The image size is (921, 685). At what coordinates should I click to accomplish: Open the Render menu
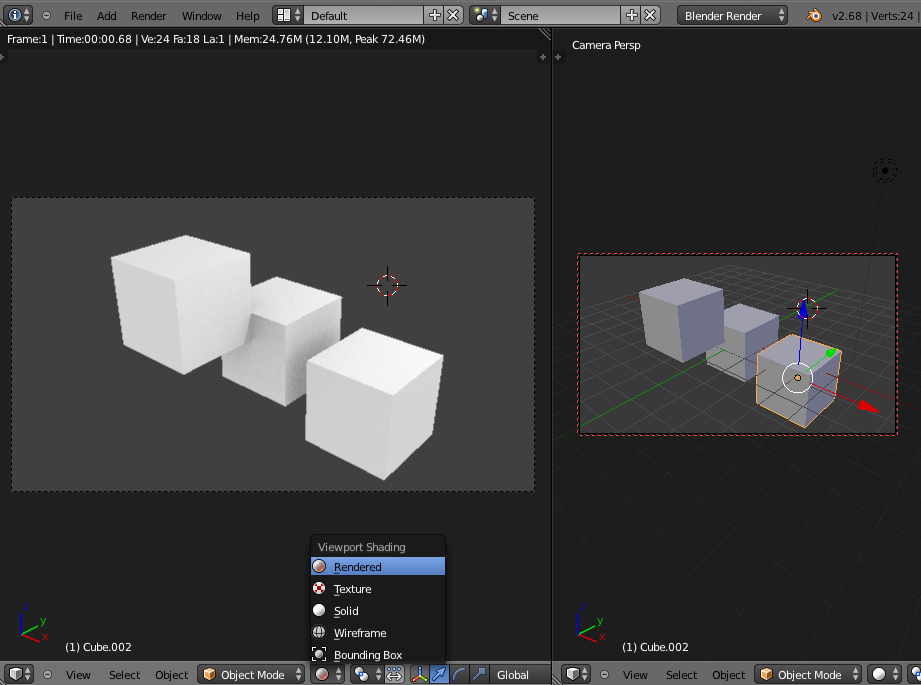tap(148, 15)
